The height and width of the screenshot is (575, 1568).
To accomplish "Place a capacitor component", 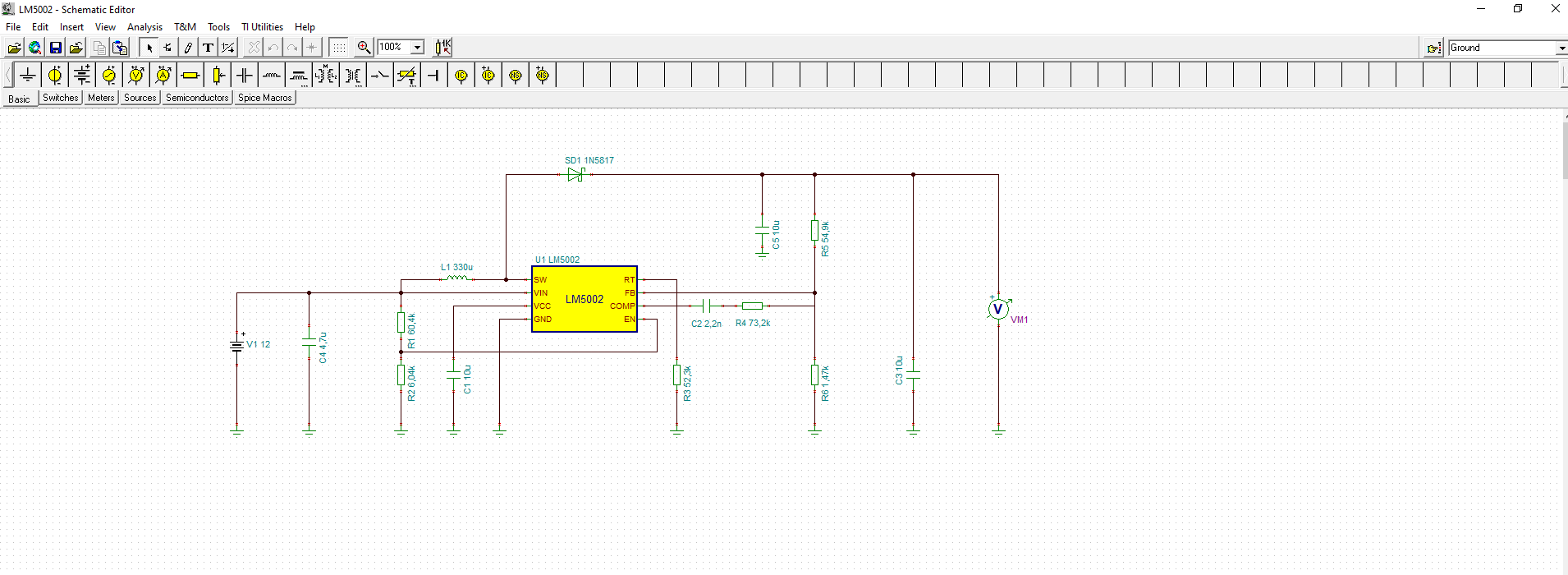I will (x=245, y=76).
